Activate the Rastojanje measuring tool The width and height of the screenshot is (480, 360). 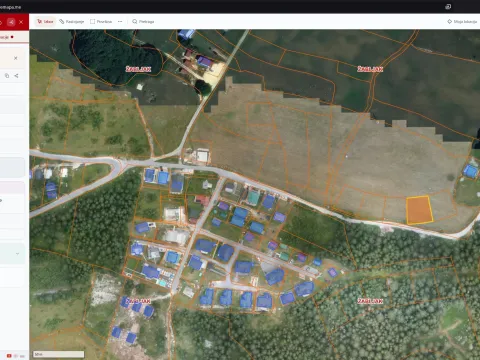tap(72, 22)
